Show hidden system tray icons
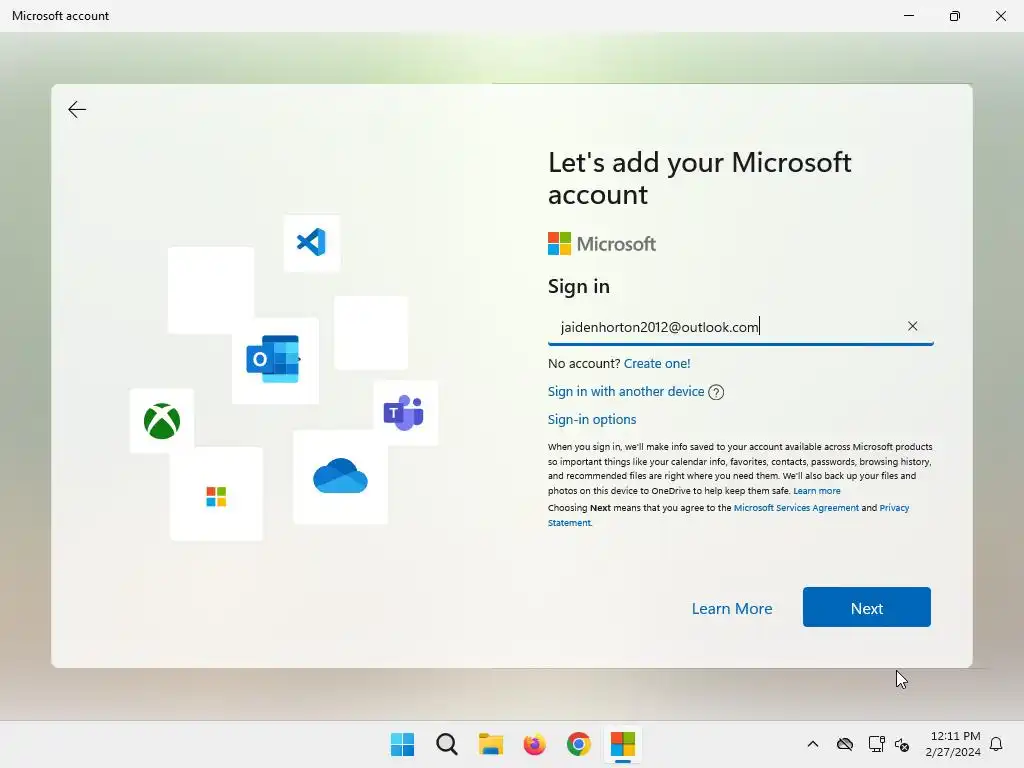The height and width of the screenshot is (768, 1024). [x=812, y=744]
